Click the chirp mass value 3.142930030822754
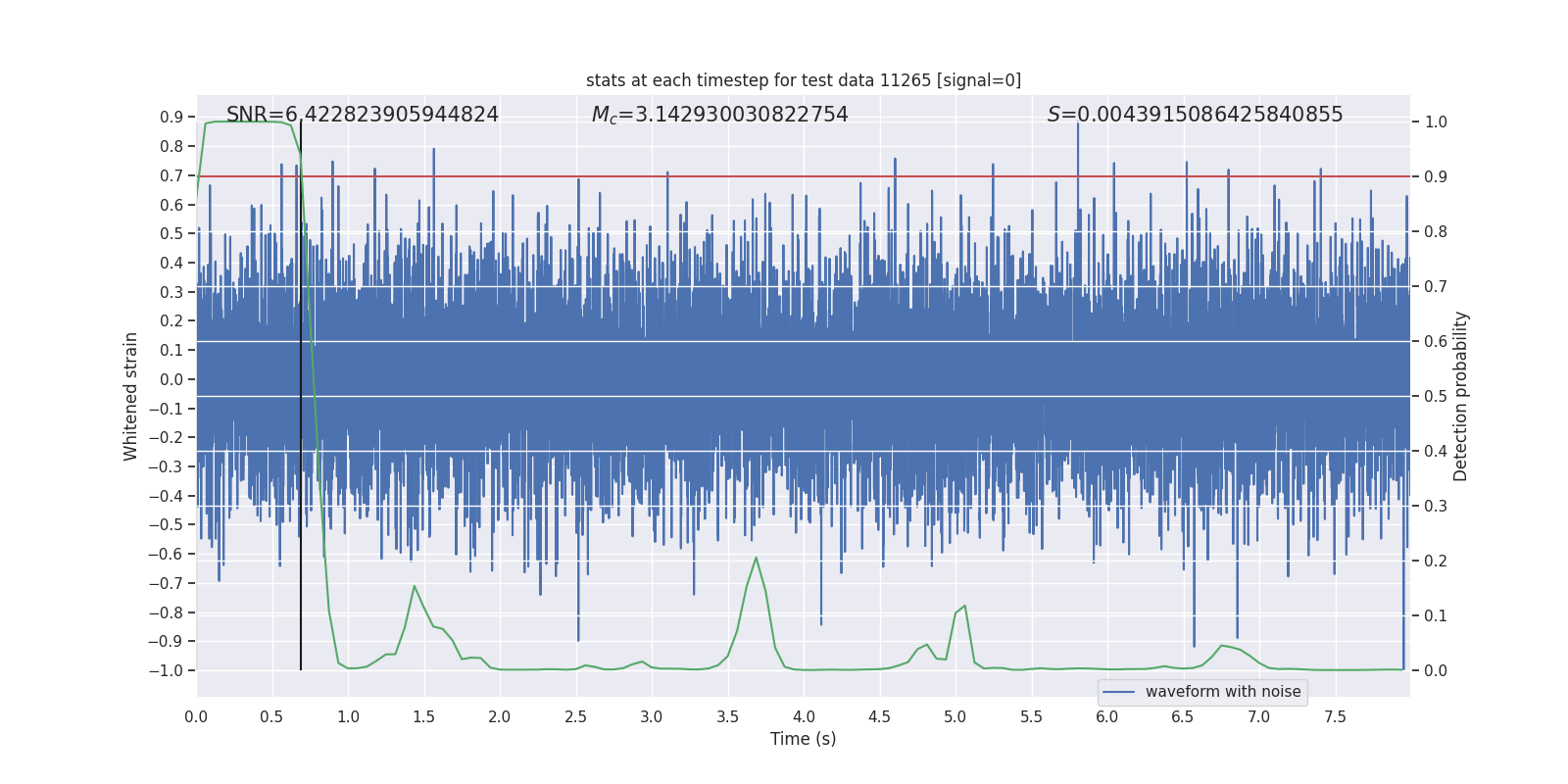The width and height of the screenshot is (1568, 784). point(742,115)
